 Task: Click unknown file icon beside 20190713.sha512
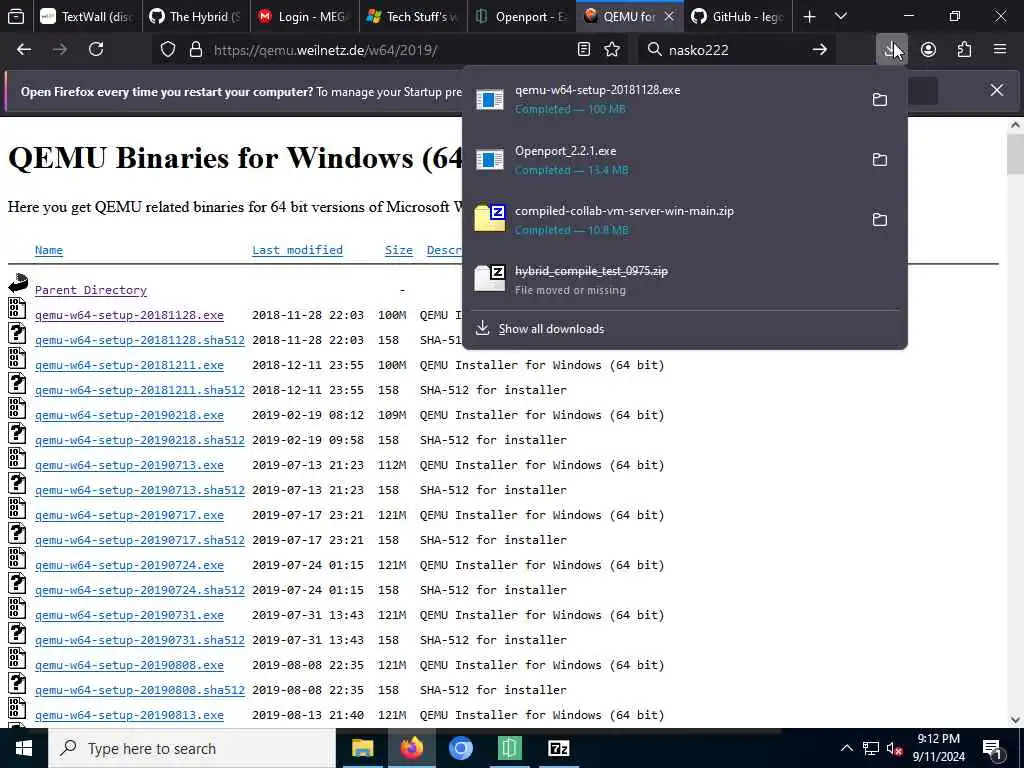[17, 483]
